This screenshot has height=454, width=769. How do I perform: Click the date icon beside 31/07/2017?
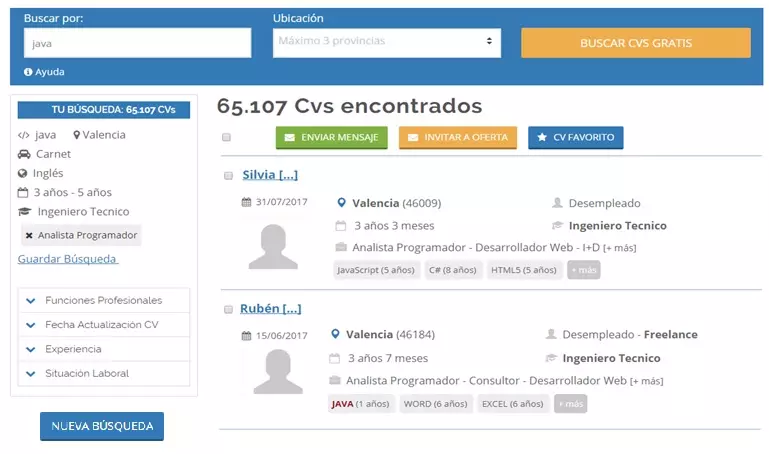[246, 202]
